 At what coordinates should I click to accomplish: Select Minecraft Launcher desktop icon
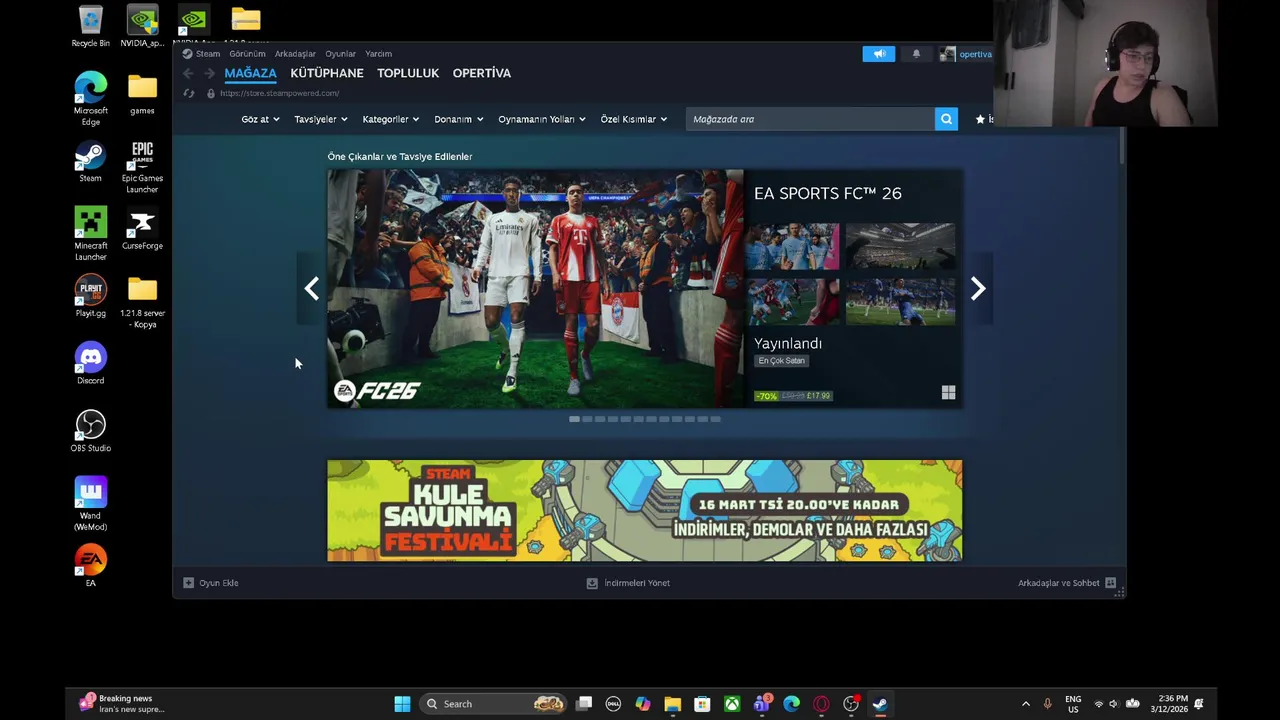(90, 234)
